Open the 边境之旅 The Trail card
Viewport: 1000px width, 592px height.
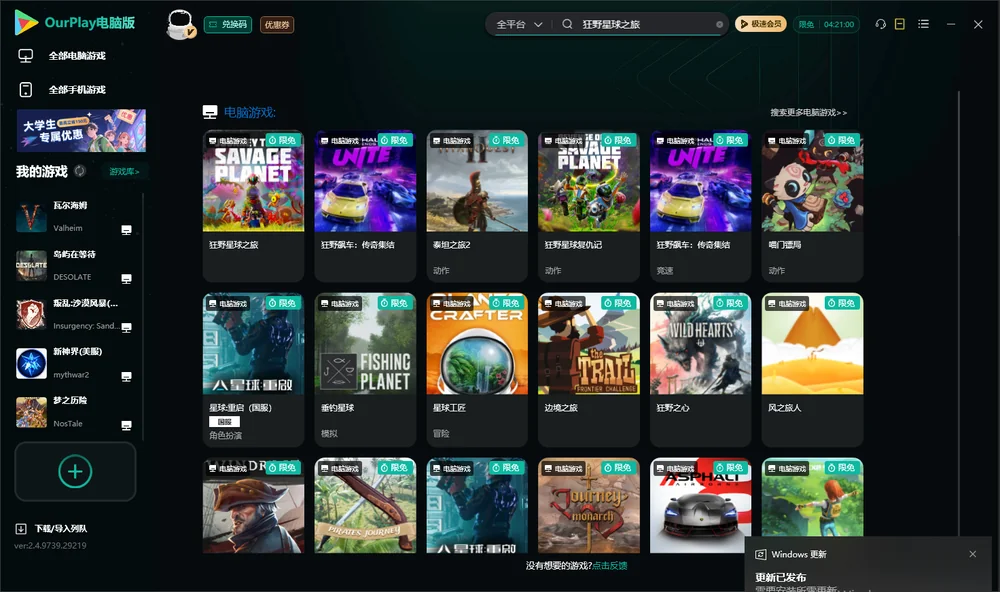589,369
